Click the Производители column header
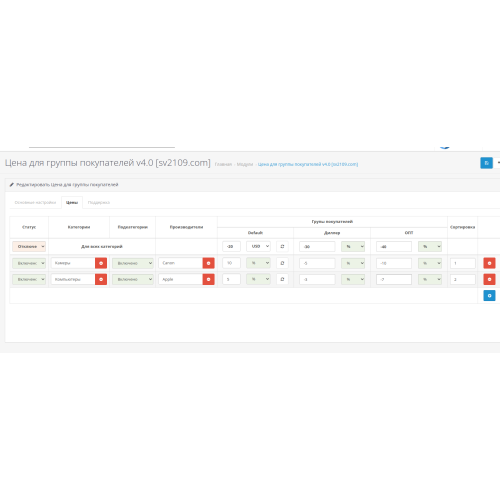500x500 pixels. click(x=186, y=227)
